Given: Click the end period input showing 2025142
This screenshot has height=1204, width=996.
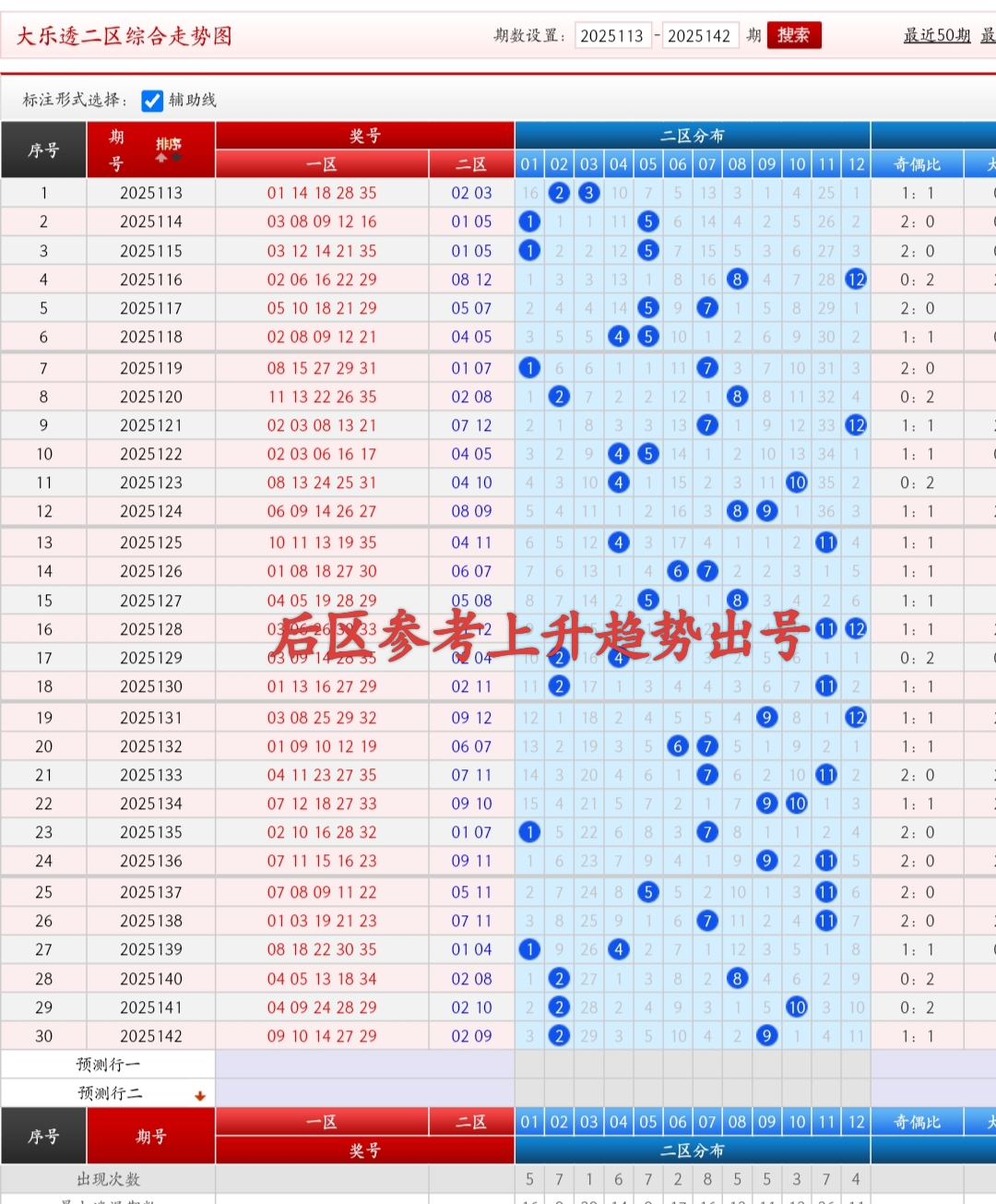Looking at the screenshot, I should tap(701, 35).
